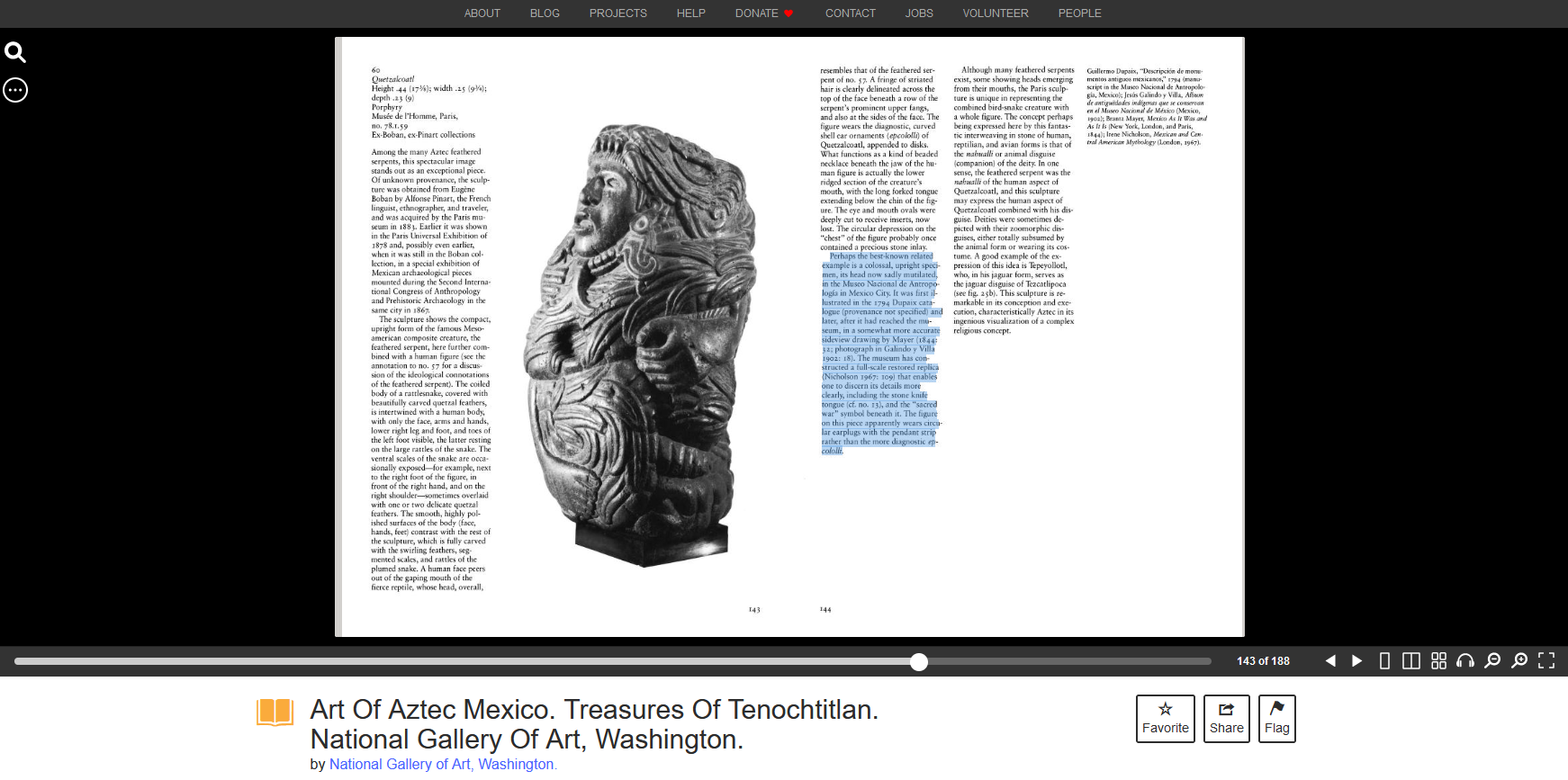Flag this item
This screenshot has height=780, width=1568.
[x=1276, y=718]
